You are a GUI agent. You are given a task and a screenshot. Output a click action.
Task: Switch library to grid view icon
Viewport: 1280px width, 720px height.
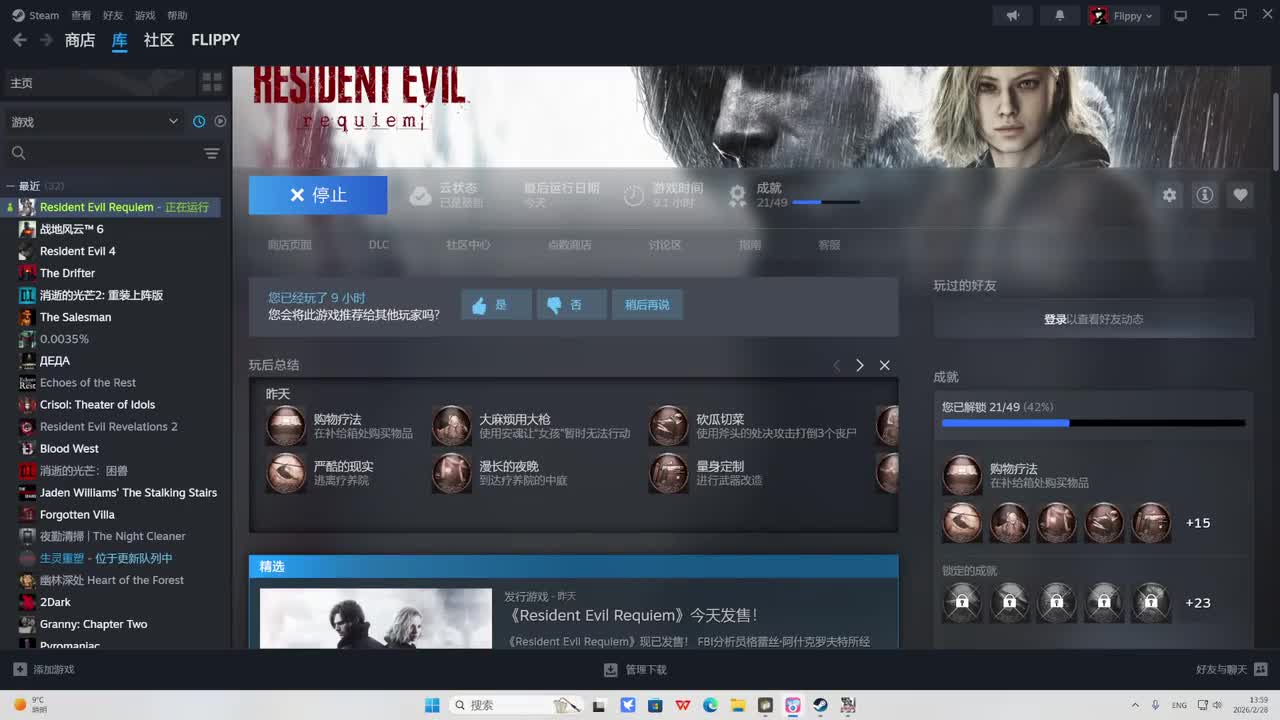click(x=212, y=82)
